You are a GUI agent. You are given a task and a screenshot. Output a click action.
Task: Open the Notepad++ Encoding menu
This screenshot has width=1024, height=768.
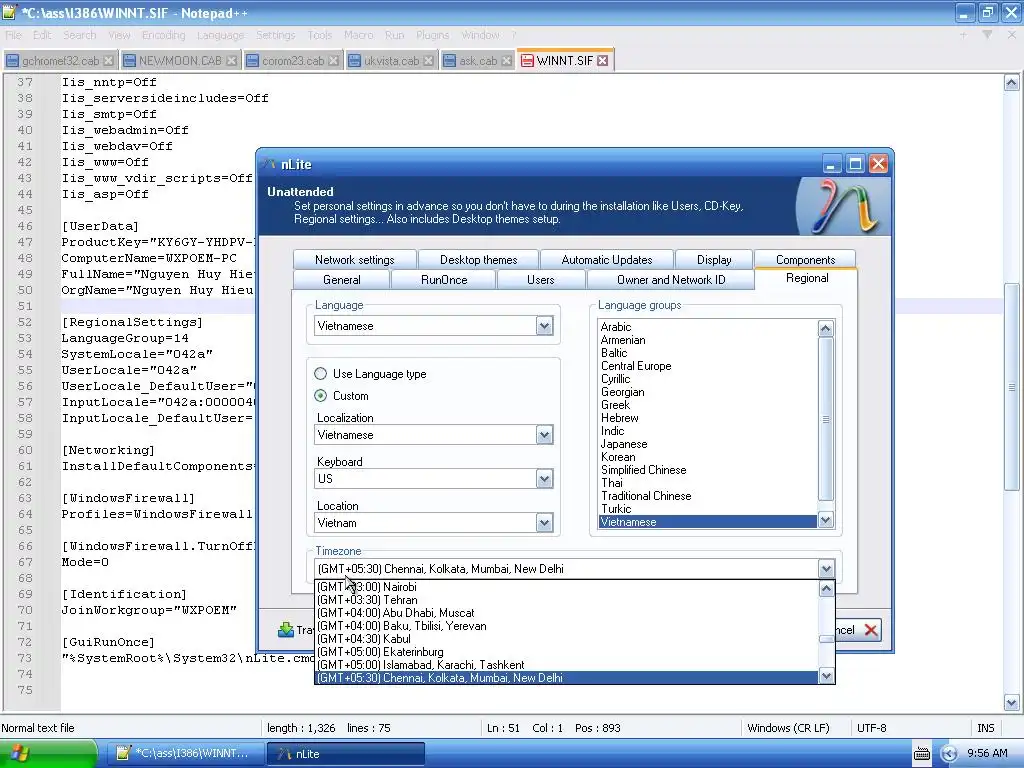[163, 35]
